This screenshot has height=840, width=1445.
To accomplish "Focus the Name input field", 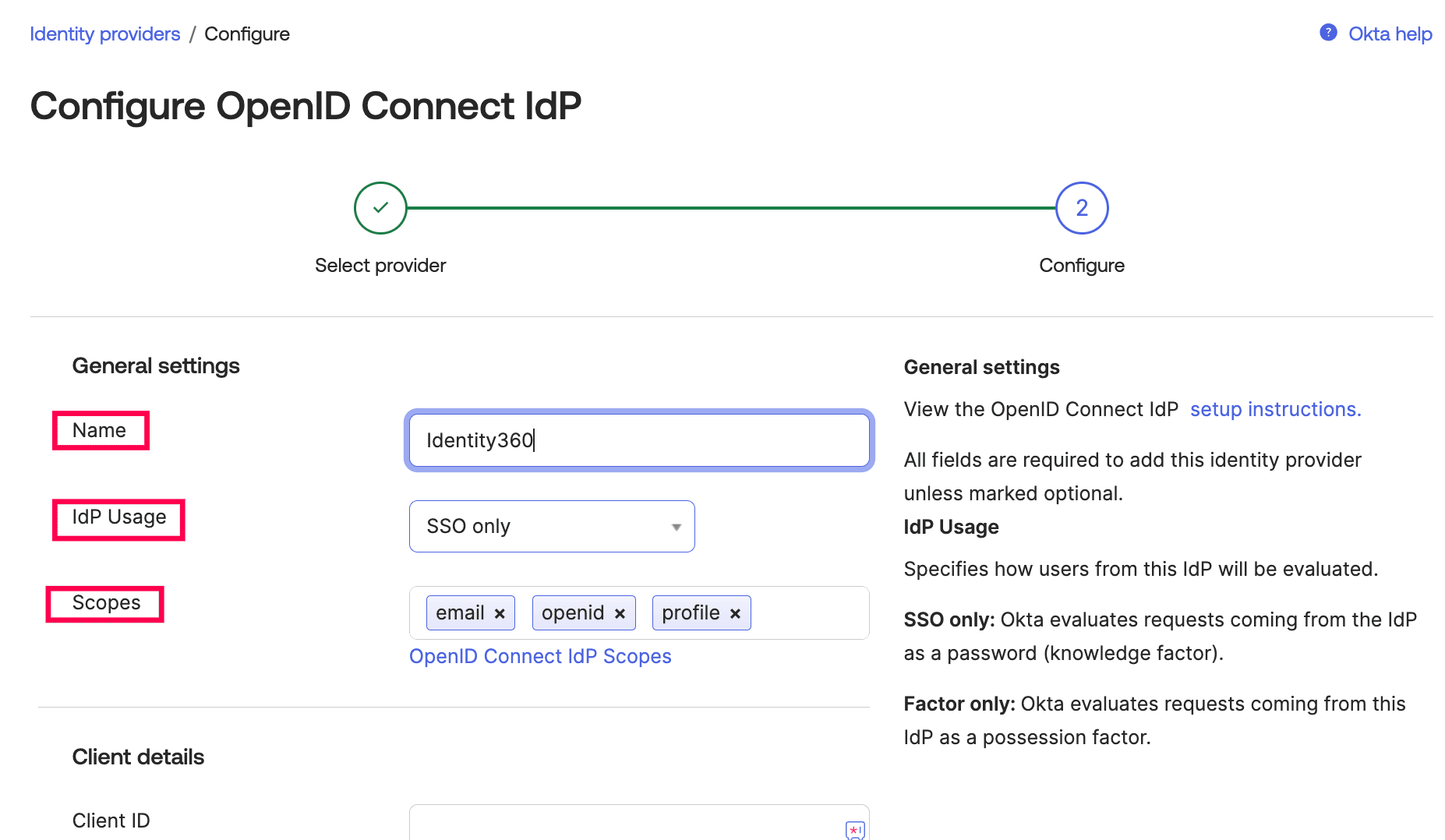I will [x=638, y=440].
